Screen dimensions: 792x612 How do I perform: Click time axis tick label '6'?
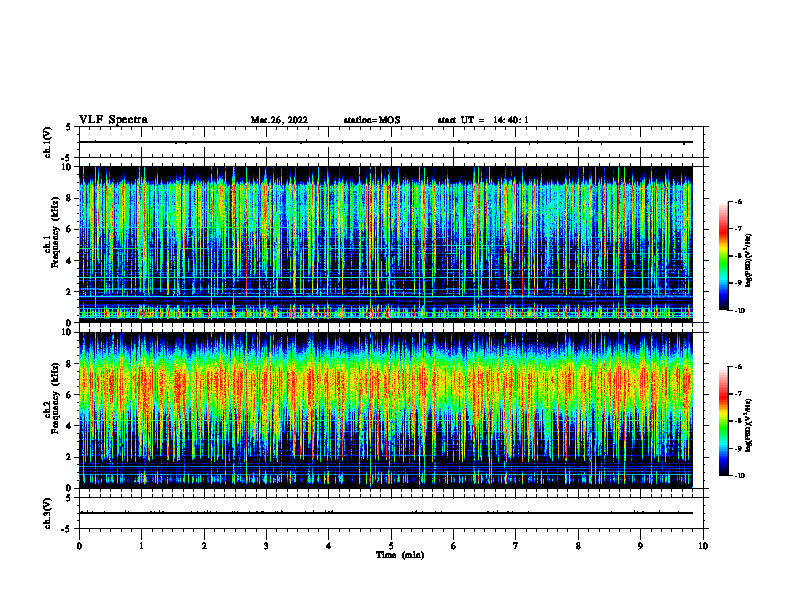point(453,546)
